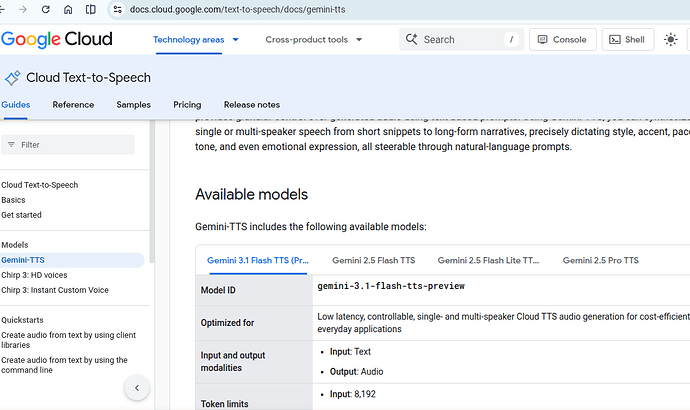
Task: Open the Guides tab
Action: 16,105
